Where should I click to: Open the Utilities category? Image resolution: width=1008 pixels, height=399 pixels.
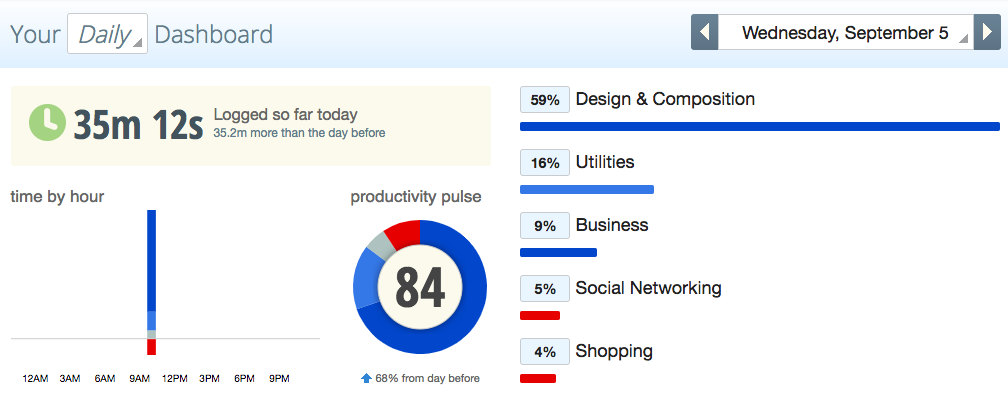605,162
